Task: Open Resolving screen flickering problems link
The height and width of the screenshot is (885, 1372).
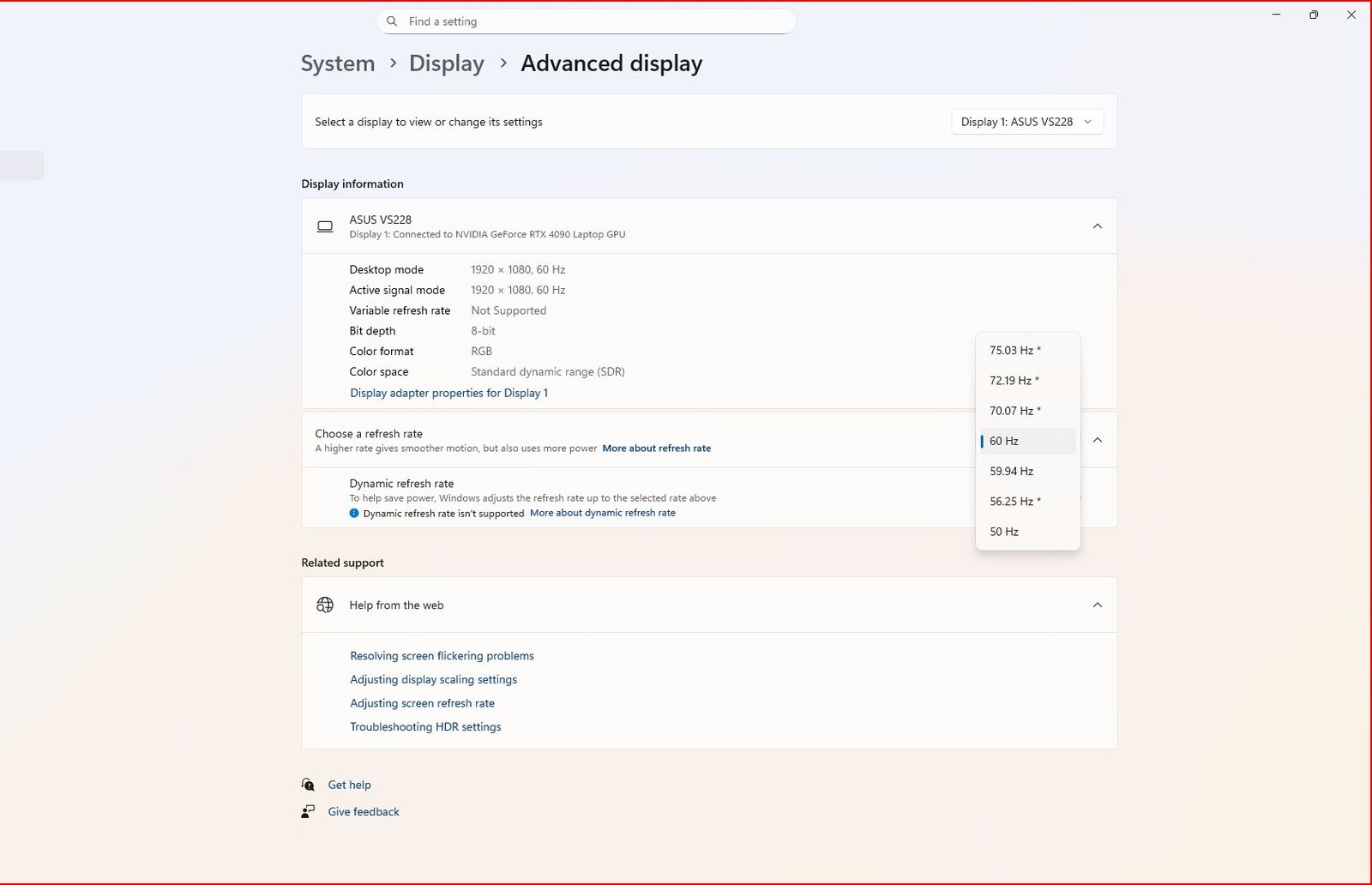Action: pos(442,656)
